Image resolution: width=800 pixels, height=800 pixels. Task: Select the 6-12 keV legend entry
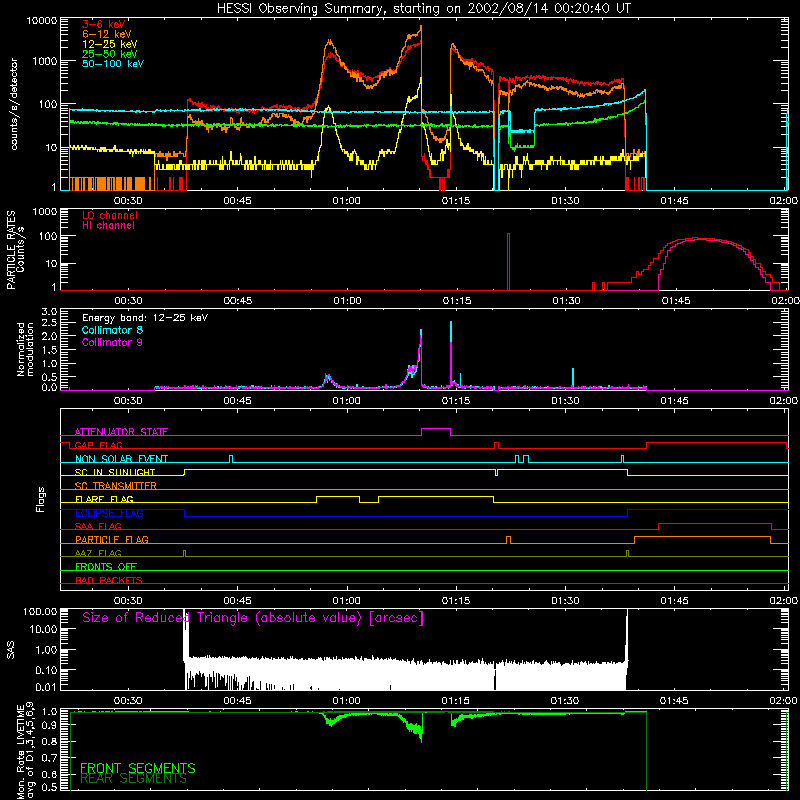tap(107, 34)
